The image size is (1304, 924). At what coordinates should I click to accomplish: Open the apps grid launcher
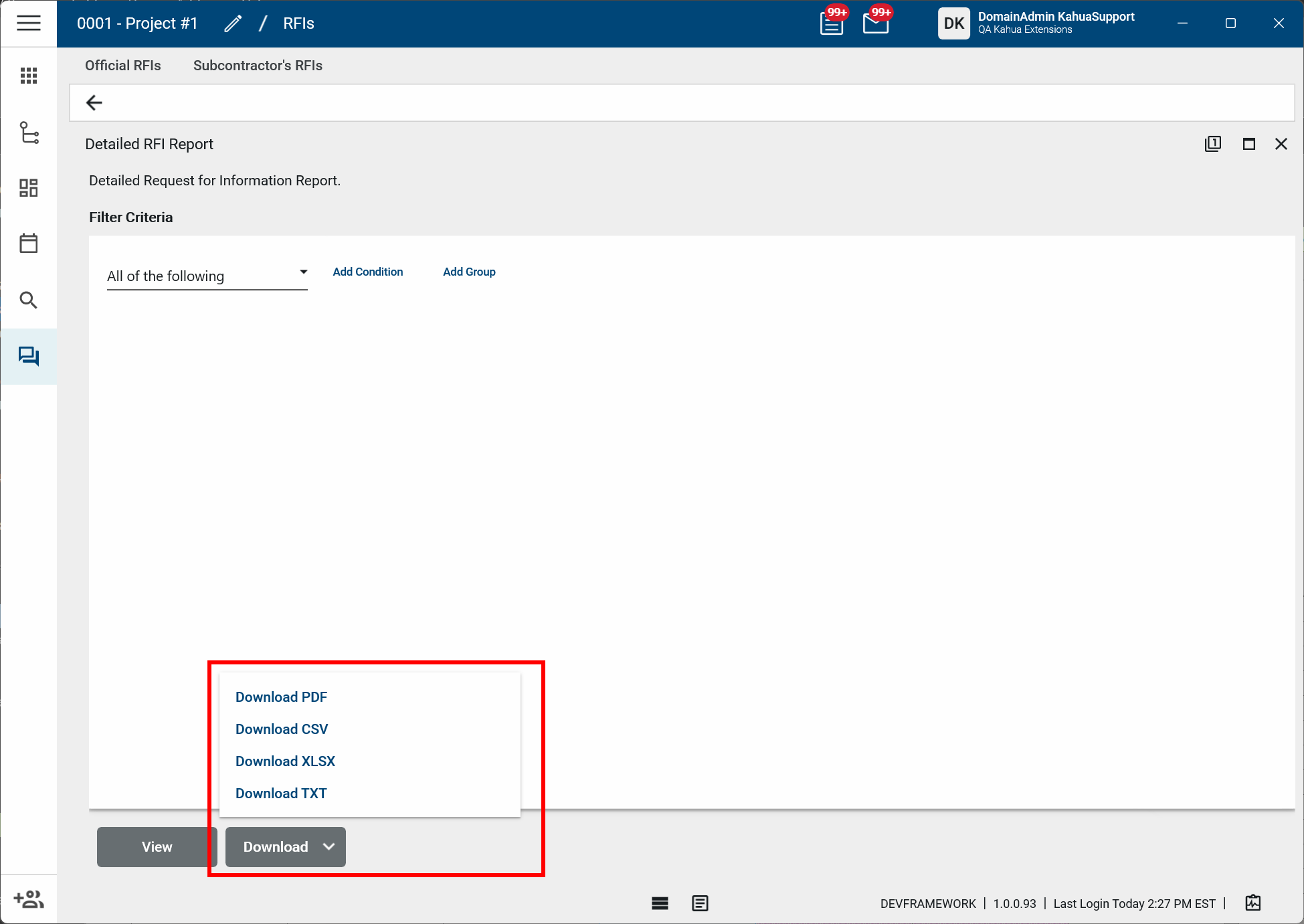tap(28, 76)
